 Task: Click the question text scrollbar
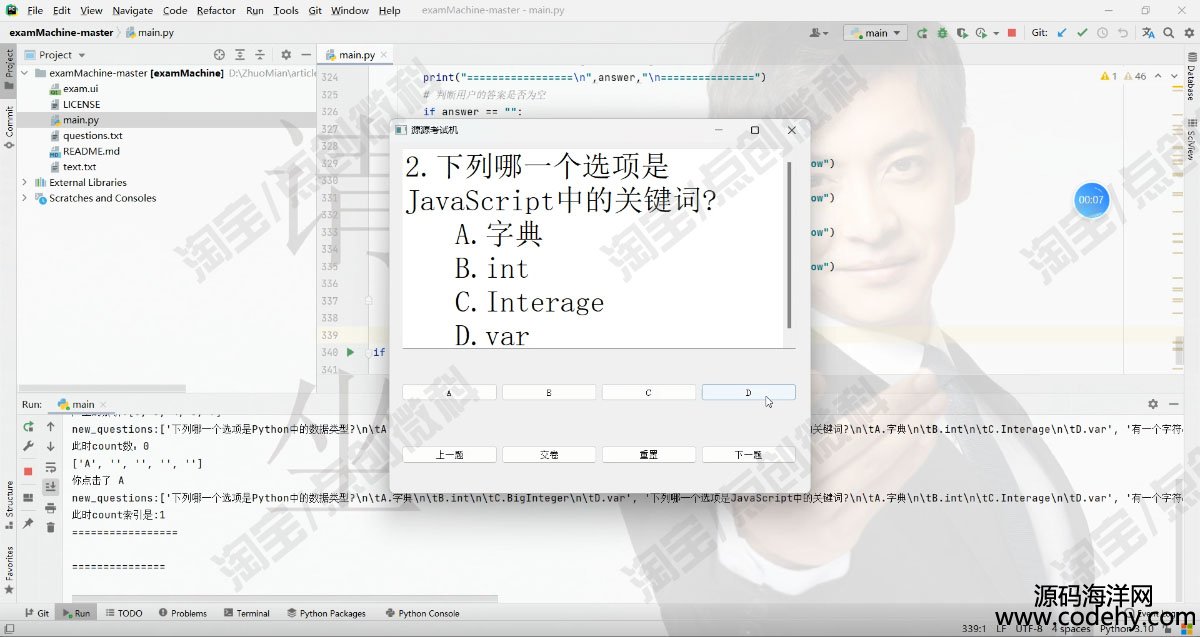[x=790, y=245]
